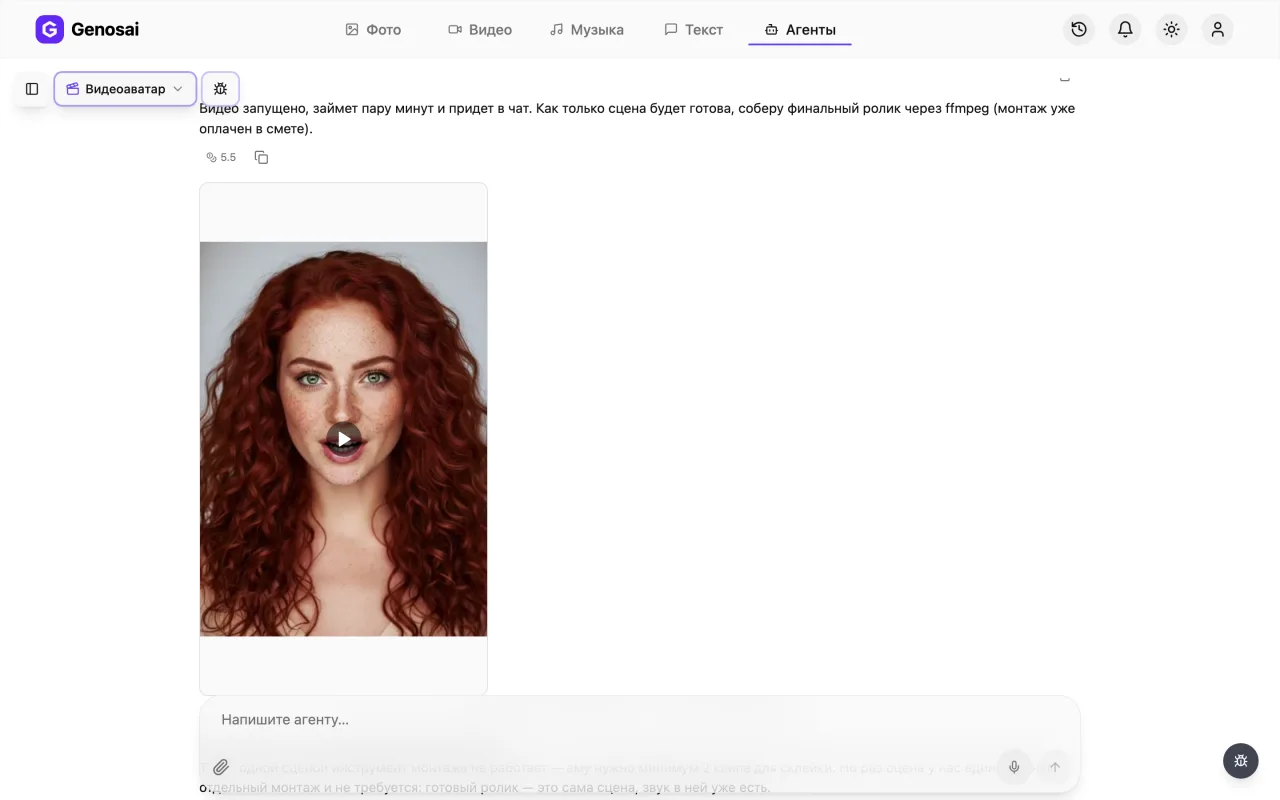Image resolution: width=1280 pixels, height=800 pixels.
Task: Click the bug icon next to Видеоаватар
Action: coord(221,89)
